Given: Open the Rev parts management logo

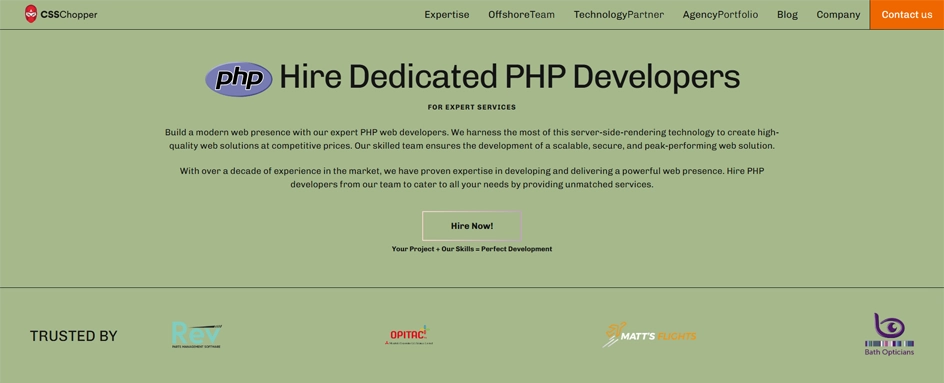Looking at the screenshot, I should [197, 335].
